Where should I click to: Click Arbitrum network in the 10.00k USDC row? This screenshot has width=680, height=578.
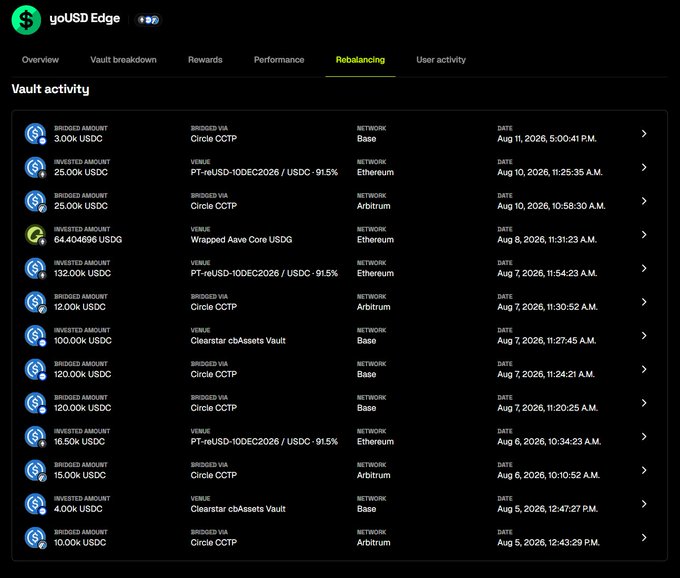[x=373, y=542]
